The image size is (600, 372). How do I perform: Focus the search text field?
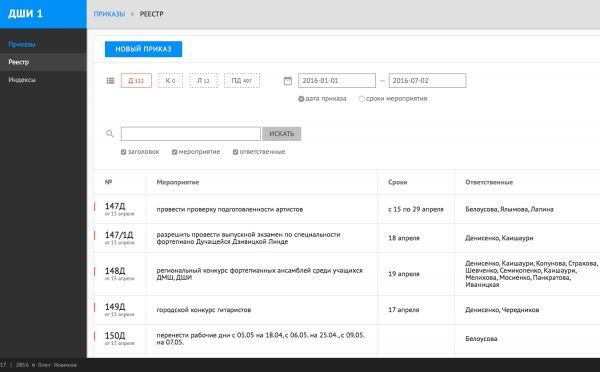coord(191,134)
